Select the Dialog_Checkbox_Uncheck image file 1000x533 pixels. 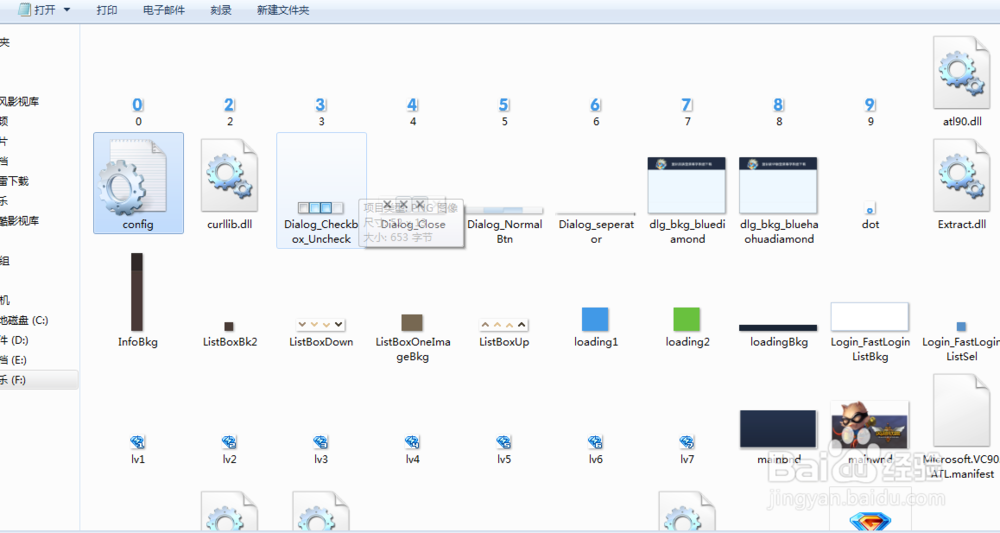pos(321,208)
